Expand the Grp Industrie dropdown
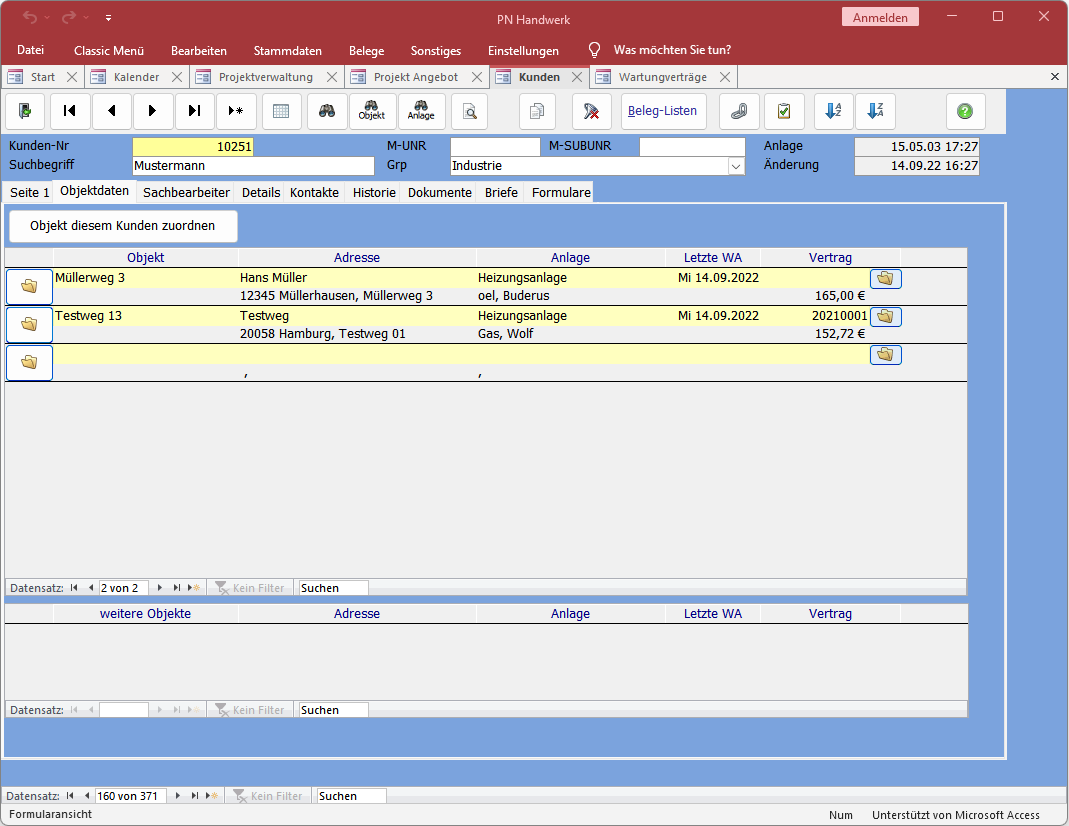This screenshot has width=1069, height=826. pyautogui.click(x=736, y=166)
